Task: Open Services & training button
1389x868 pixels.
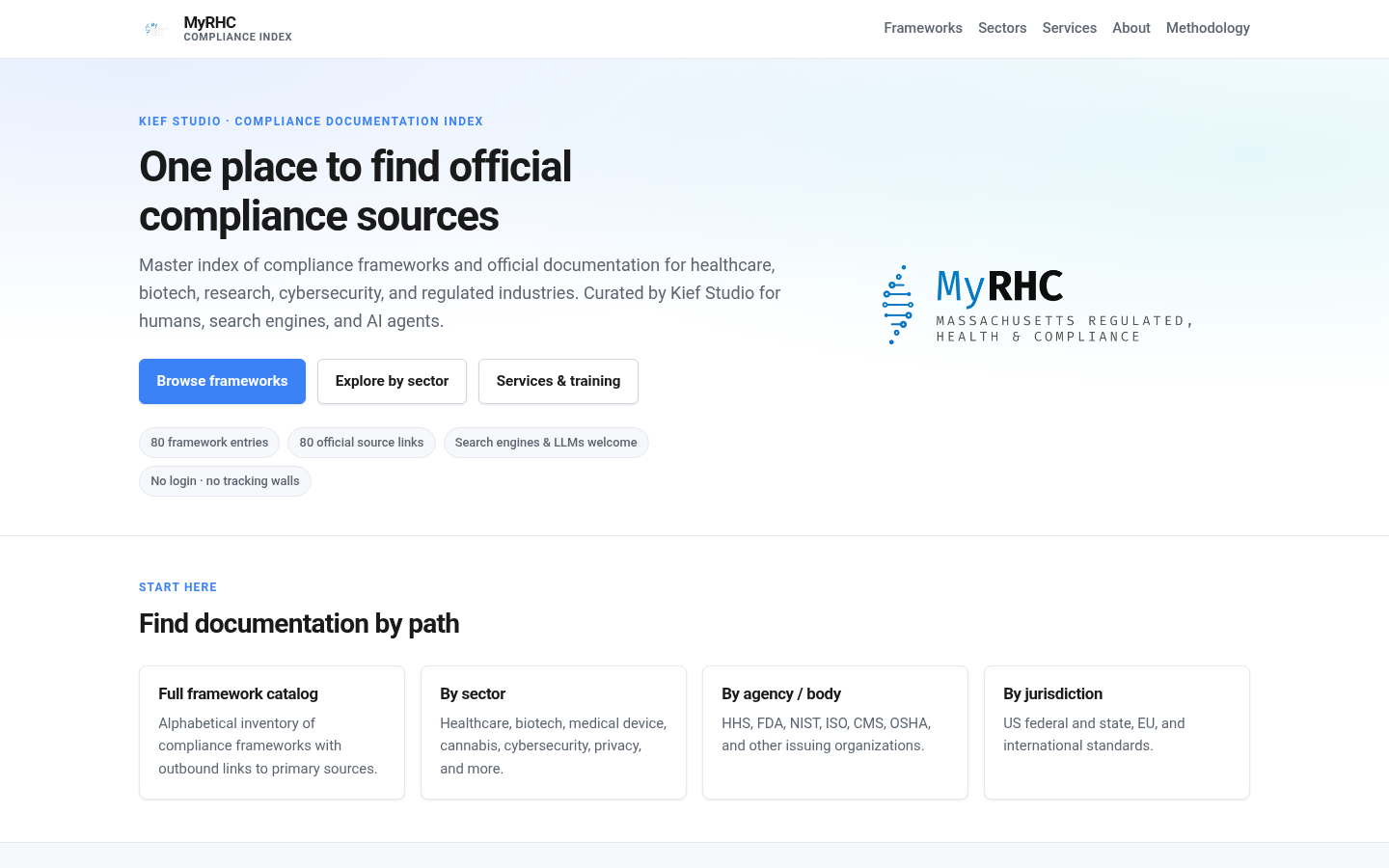Action: point(558,381)
